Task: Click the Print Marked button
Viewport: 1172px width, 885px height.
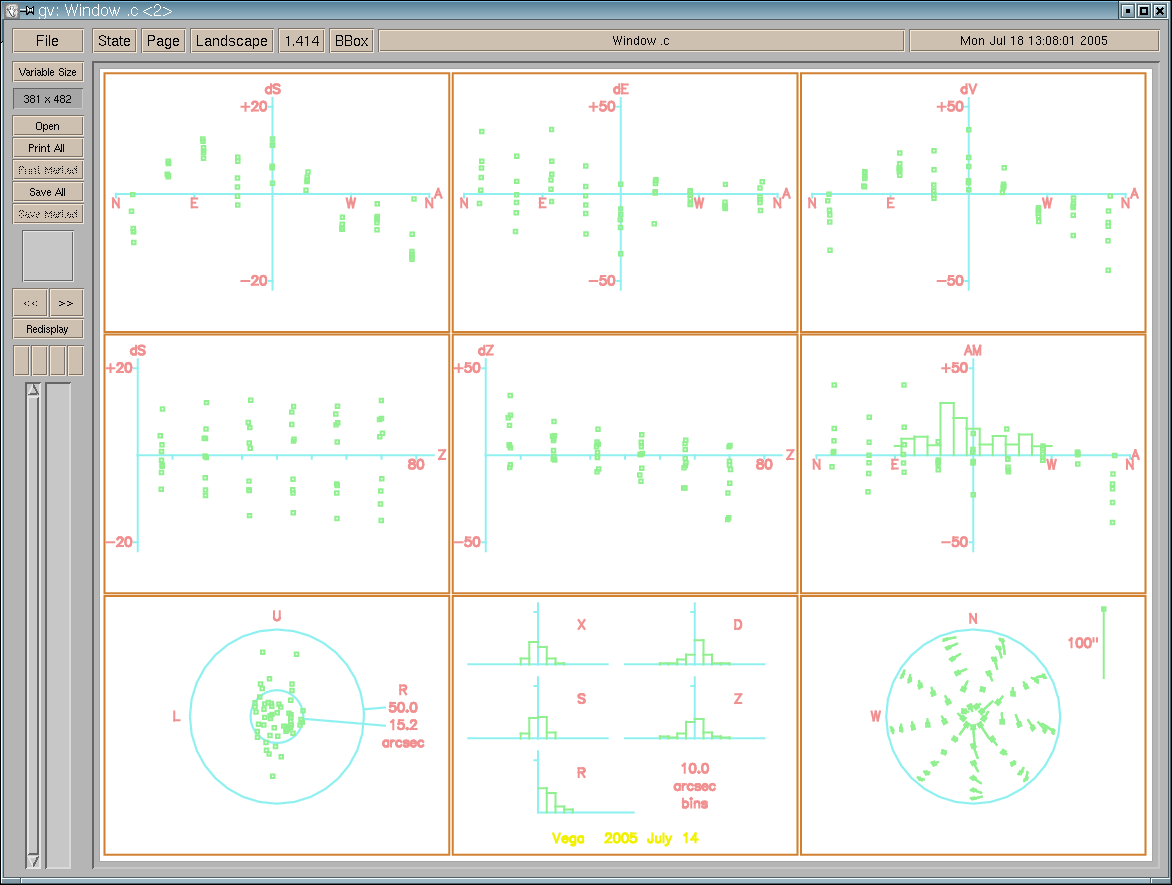Action: (x=48, y=170)
